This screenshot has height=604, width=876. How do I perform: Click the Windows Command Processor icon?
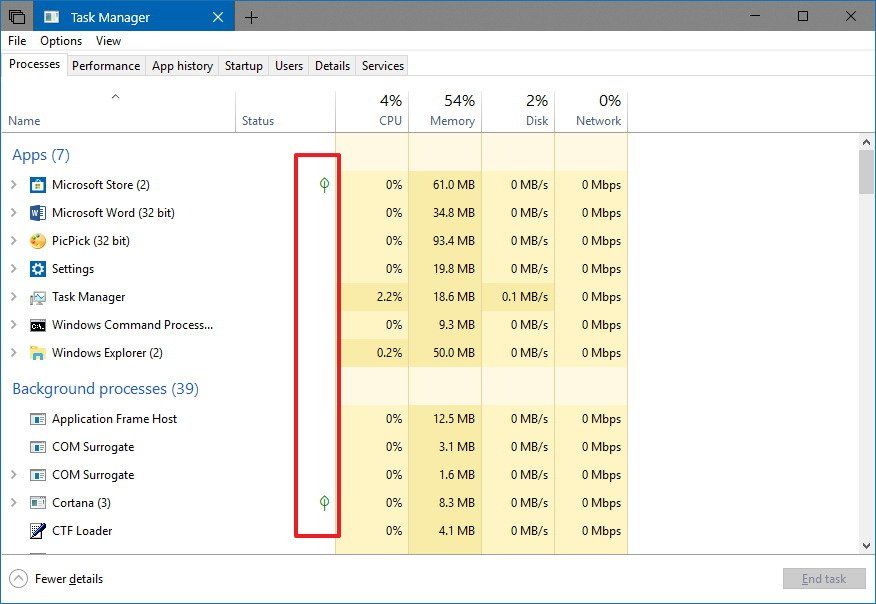pos(37,325)
